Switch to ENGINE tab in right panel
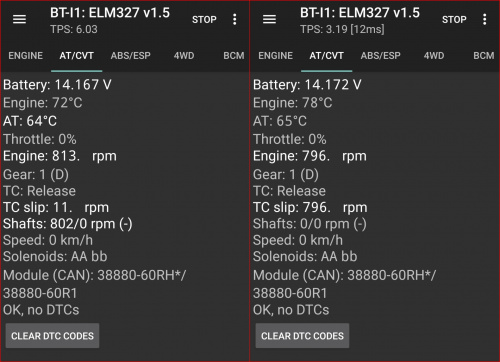The height and width of the screenshot is (362, 500). tap(276, 55)
